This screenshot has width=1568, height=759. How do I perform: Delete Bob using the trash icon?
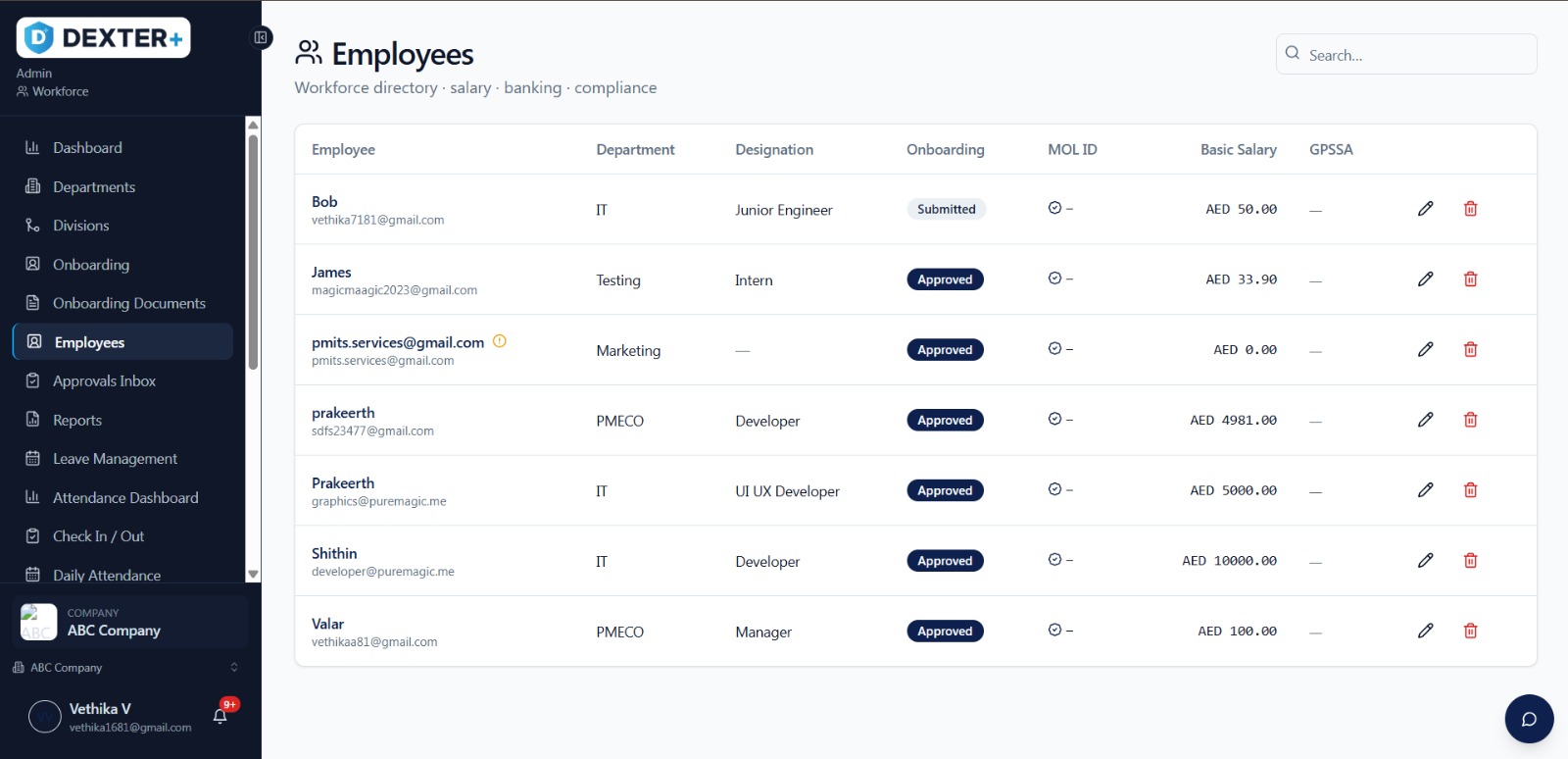pyautogui.click(x=1470, y=208)
